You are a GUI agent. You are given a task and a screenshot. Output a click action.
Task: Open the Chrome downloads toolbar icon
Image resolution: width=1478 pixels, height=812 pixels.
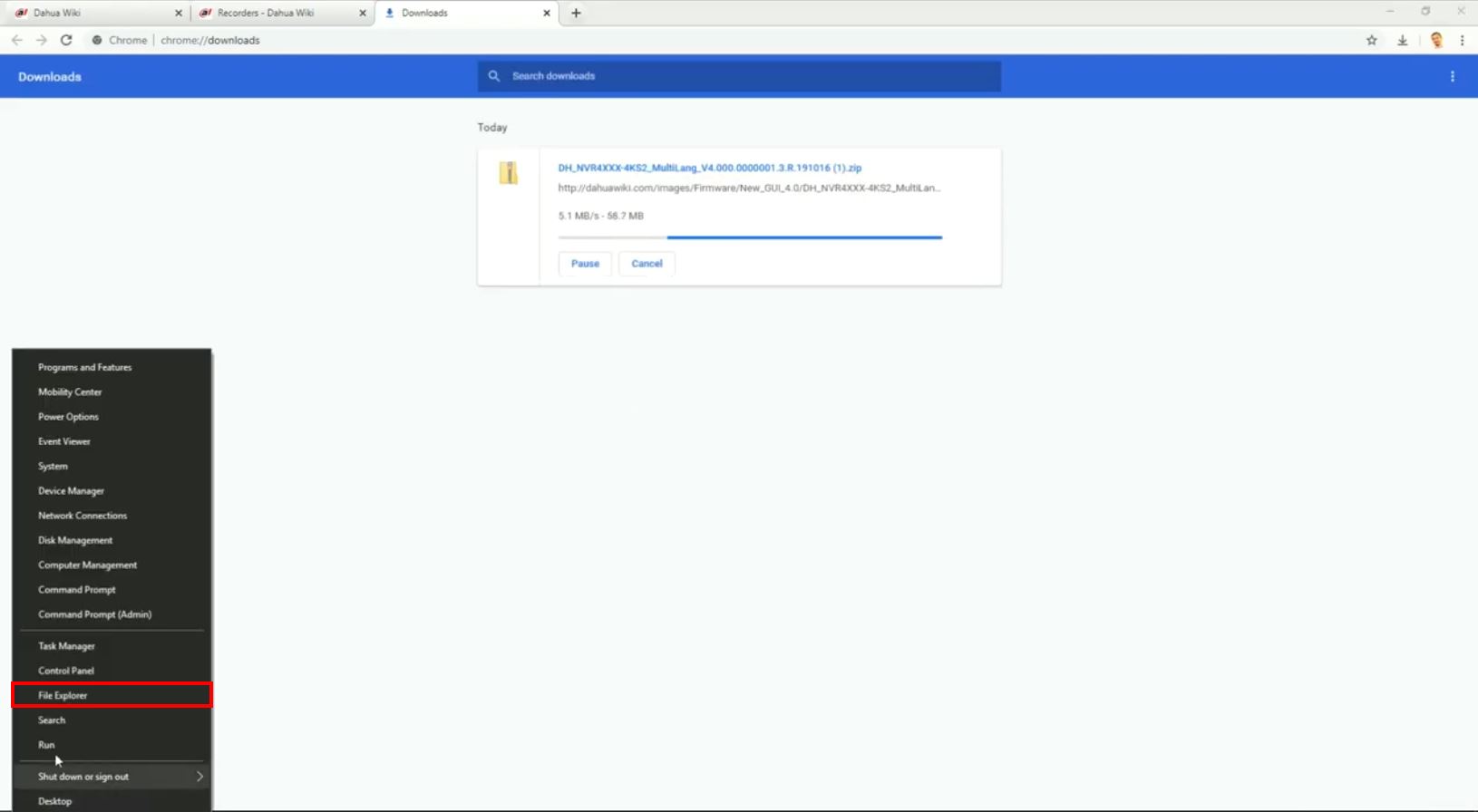pos(1402,40)
